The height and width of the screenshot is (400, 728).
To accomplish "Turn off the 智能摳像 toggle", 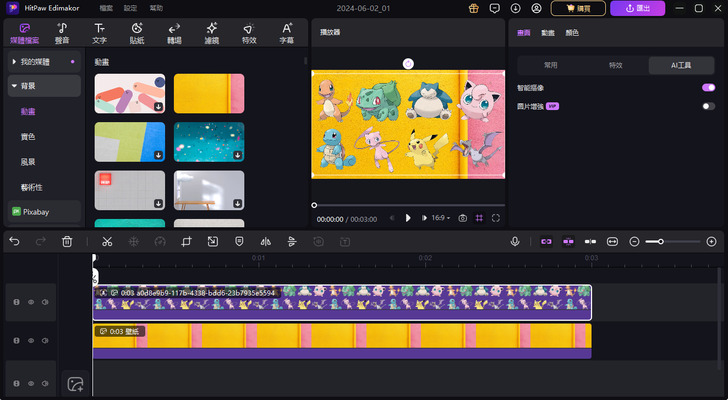I will 708,88.
